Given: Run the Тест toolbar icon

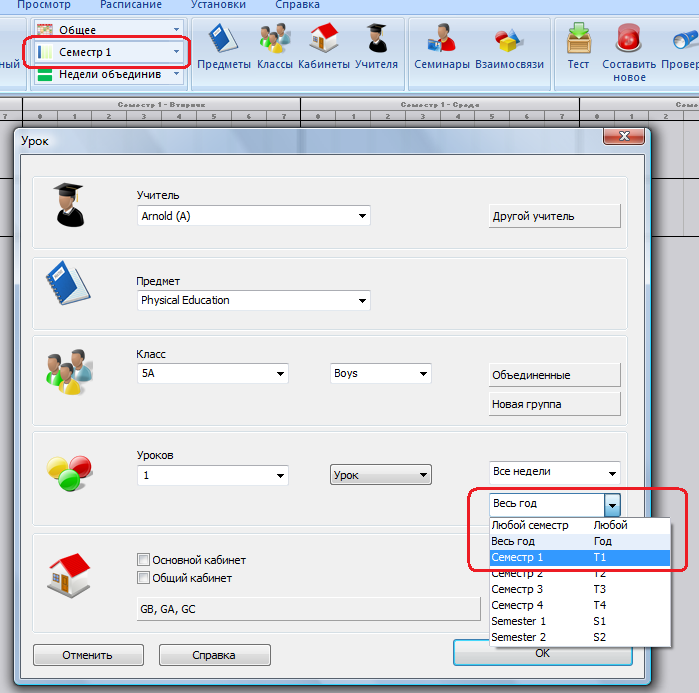Looking at the screenshot, I should 578,46.
